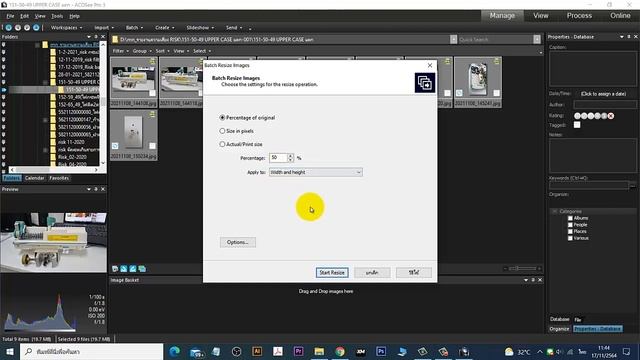Open the Select dropdown in the file list
The width and height of the screenshot is (640, 360).
[202, 51]
